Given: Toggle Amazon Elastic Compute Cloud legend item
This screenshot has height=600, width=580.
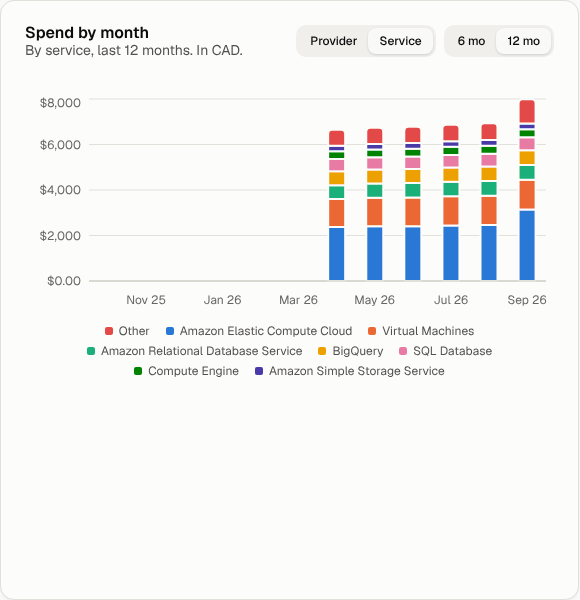Looking at the screenshot, I should [259, 331].
